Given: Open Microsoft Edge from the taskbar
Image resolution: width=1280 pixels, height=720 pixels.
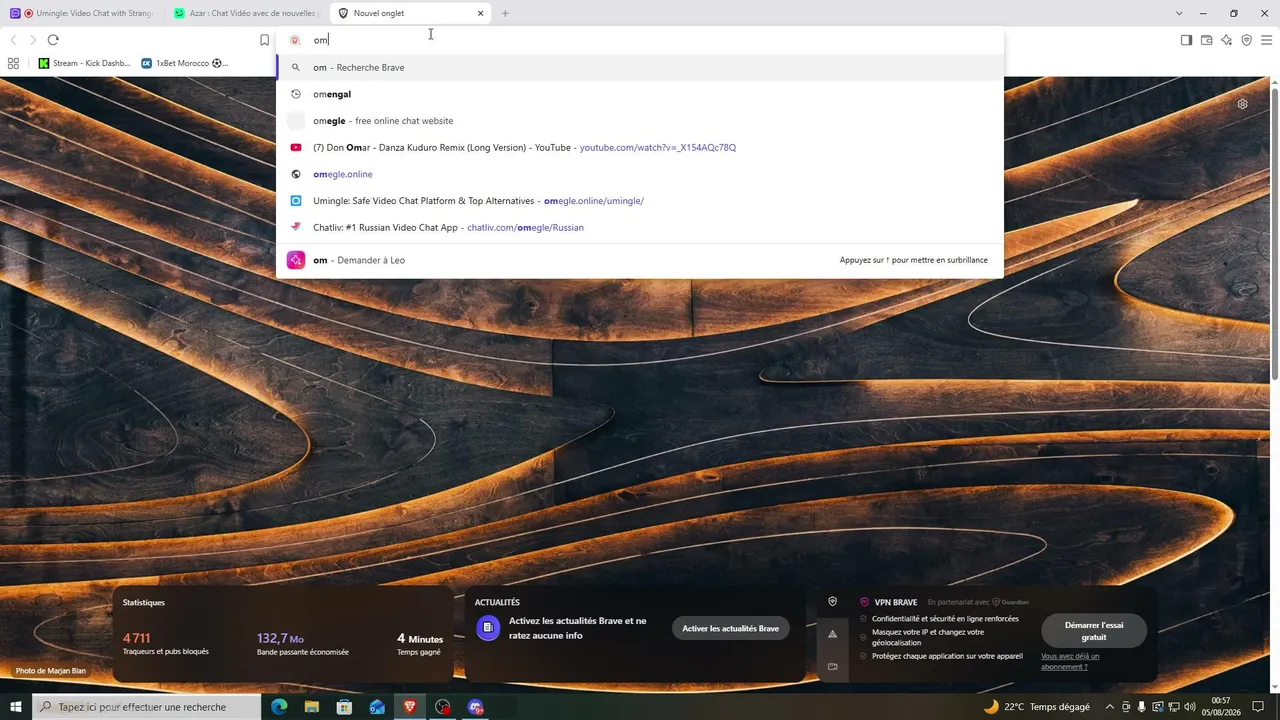Looking at the screenshot, I should tap(279, 707).
